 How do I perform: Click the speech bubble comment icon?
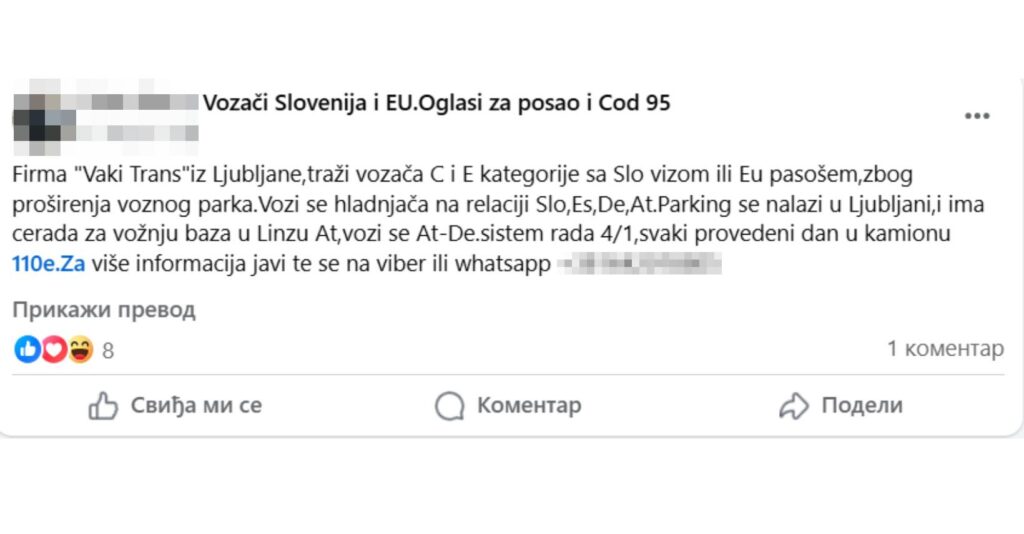[450, 406]
